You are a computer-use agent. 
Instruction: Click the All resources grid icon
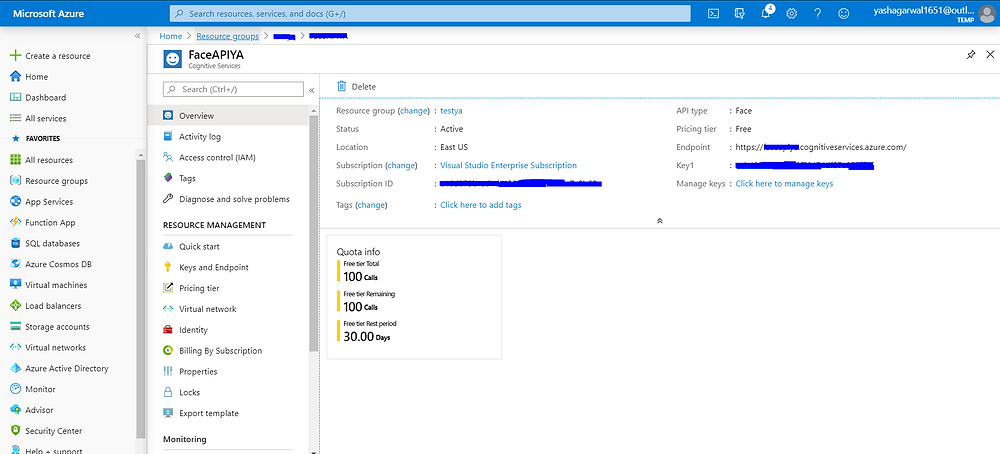click(x=16, y=160)
